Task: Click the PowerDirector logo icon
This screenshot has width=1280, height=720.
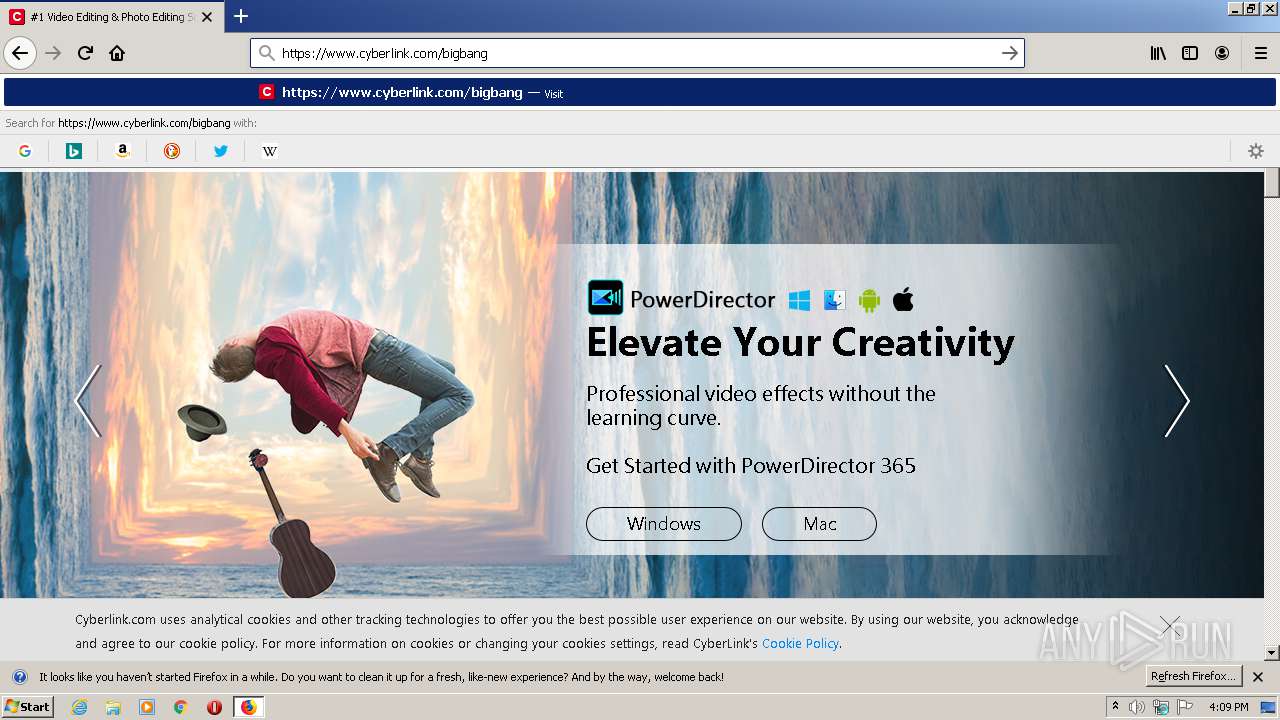Action: click(x=605, y=298)
